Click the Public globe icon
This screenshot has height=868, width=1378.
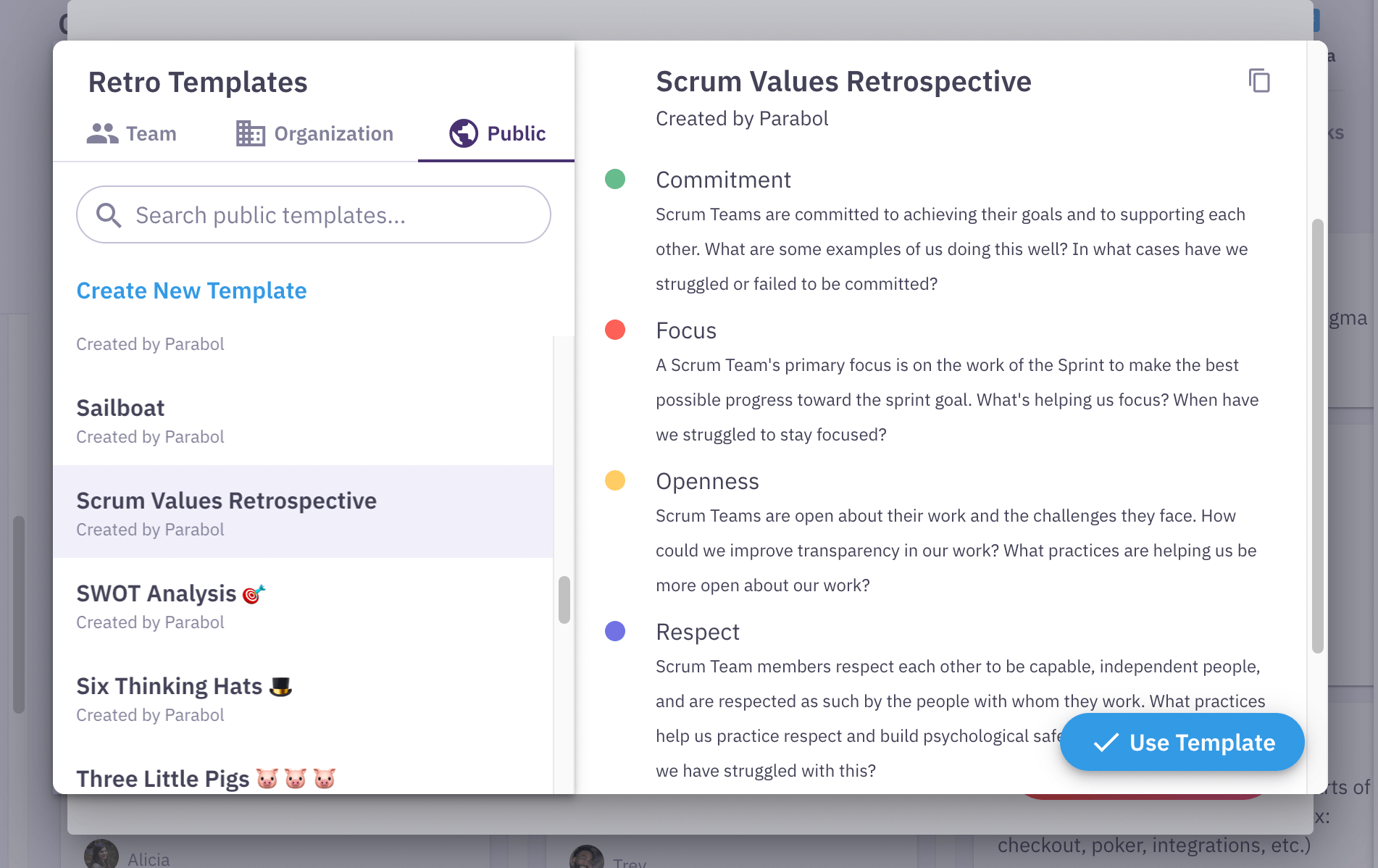click(464, 133)
